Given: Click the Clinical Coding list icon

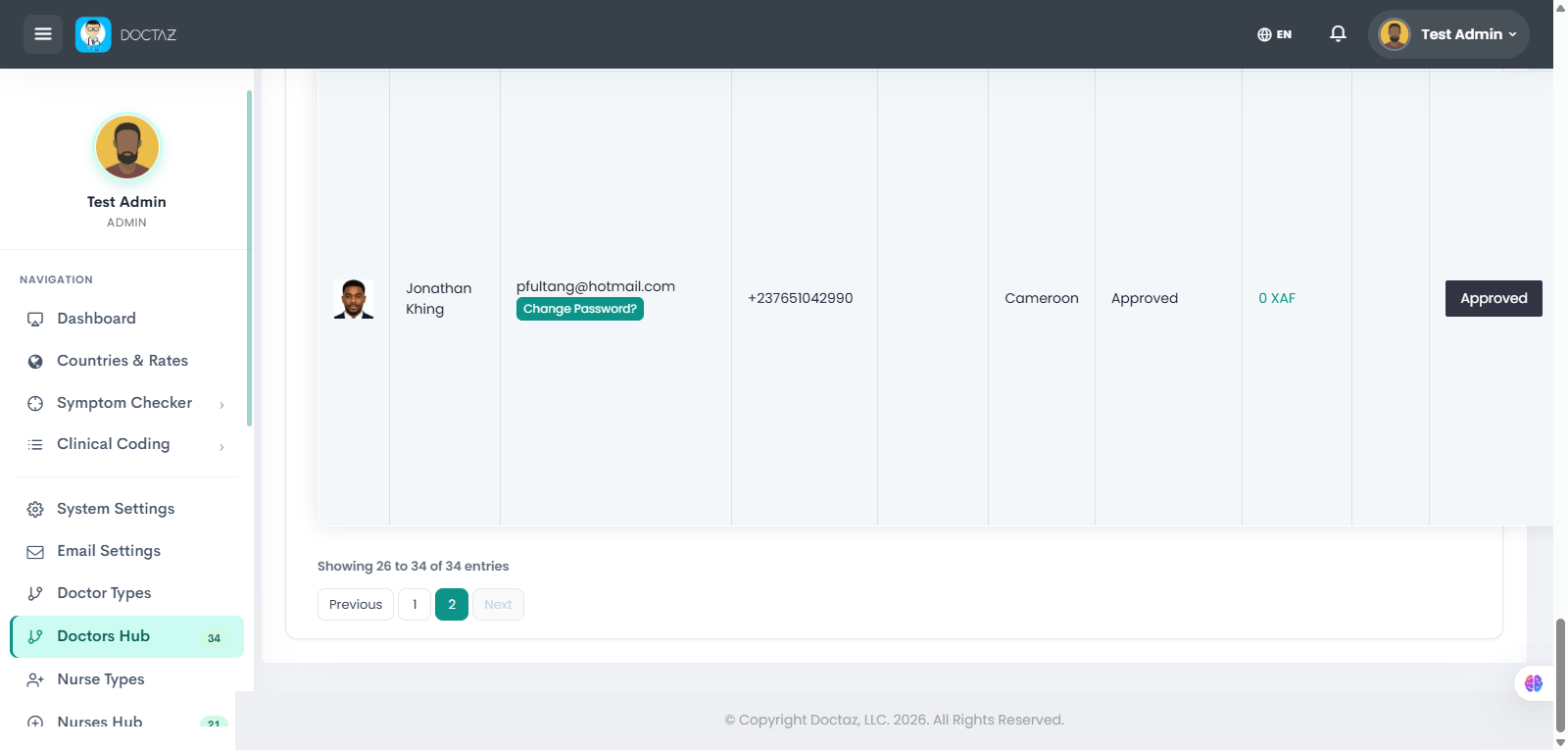Looking at the screenshot, I should coord(35,445).
